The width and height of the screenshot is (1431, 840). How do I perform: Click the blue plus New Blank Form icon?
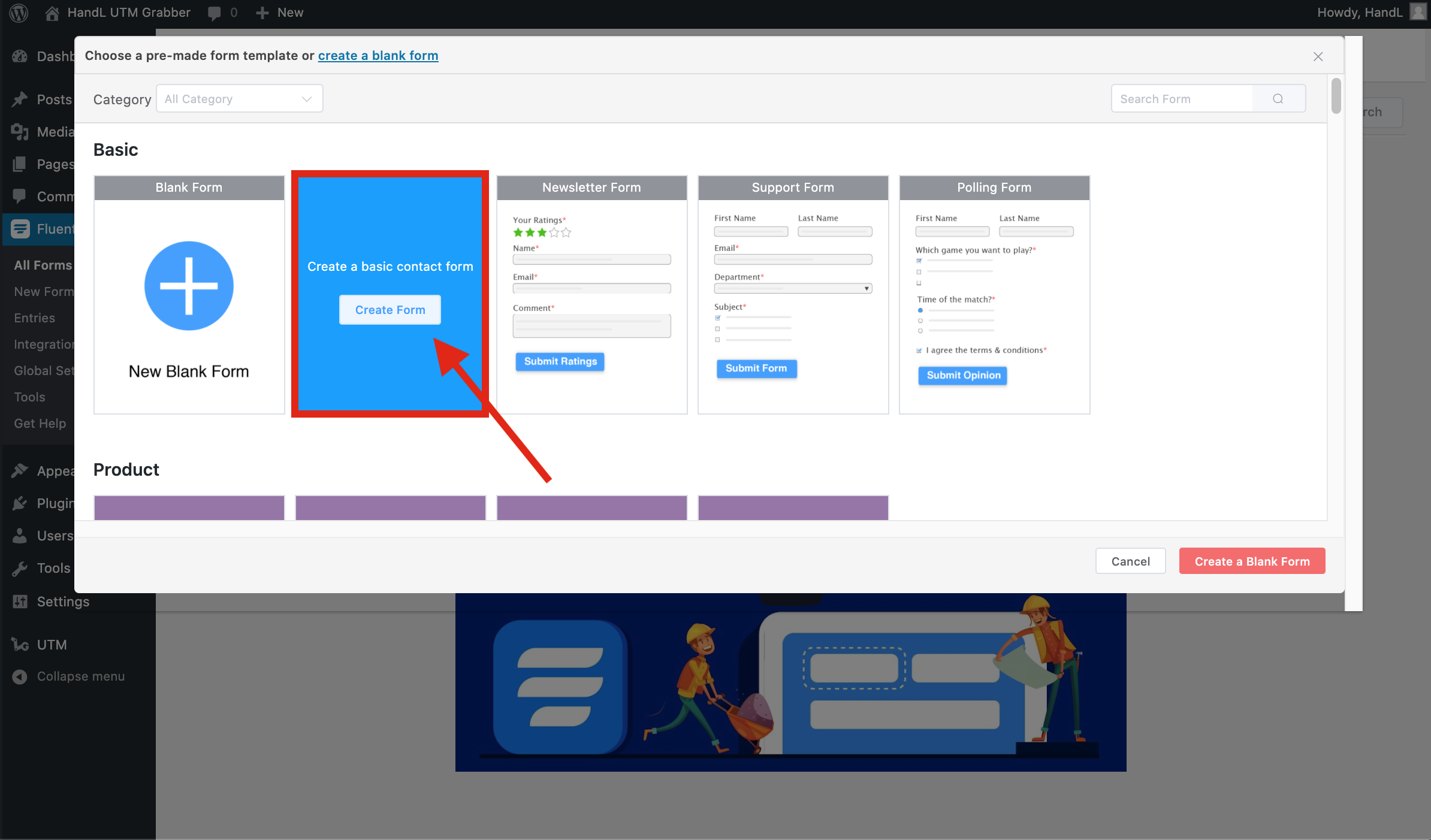[x=189, y=286]
